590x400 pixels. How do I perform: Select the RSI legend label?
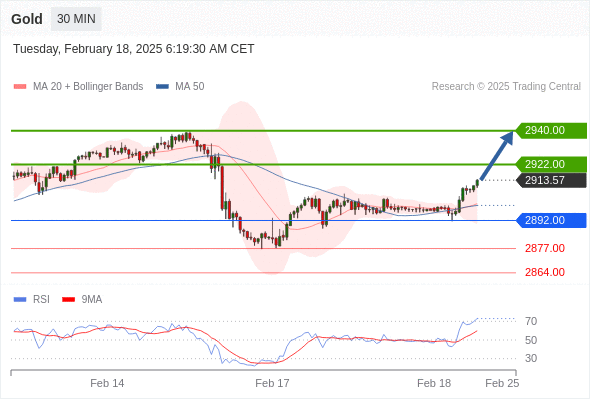point(41,300)
